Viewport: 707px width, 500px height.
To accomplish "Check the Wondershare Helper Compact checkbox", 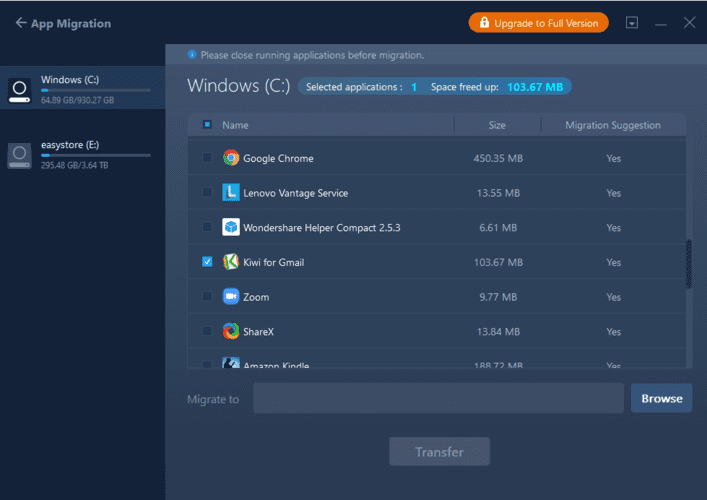I will point(207,227).
